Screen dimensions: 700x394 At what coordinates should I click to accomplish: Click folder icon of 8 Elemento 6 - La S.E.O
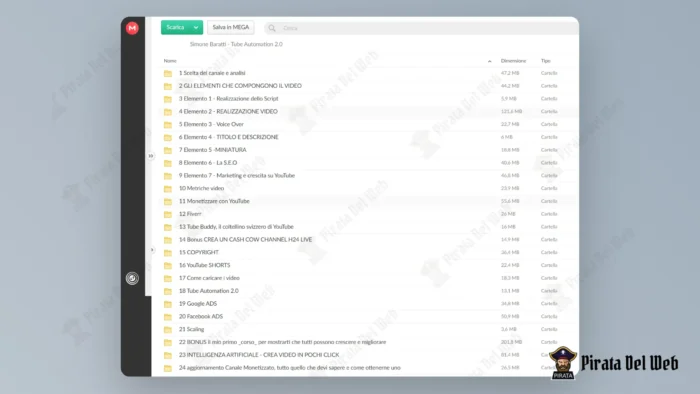click(168, 163)
